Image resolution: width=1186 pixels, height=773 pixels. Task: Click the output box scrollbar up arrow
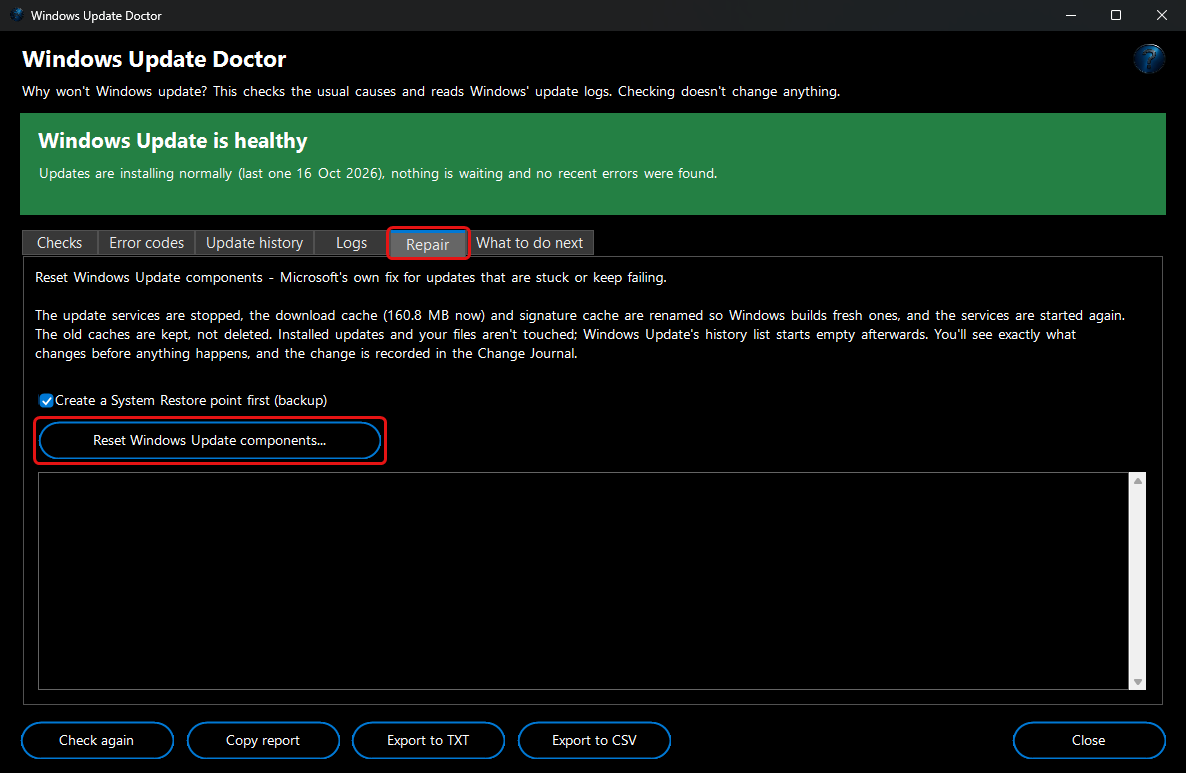(1138, 481)
